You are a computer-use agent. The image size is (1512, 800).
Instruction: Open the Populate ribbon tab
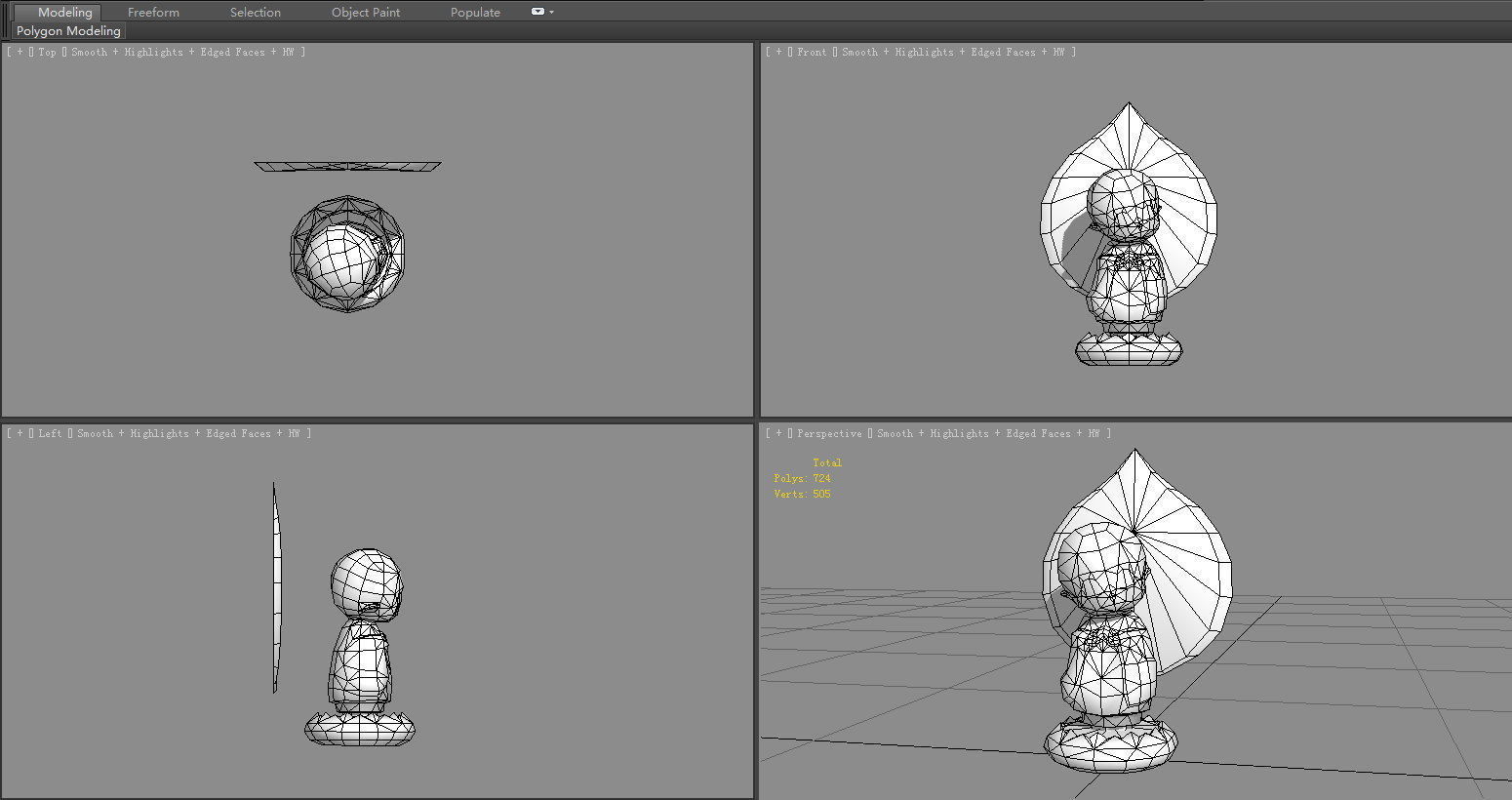click(475, 12)
